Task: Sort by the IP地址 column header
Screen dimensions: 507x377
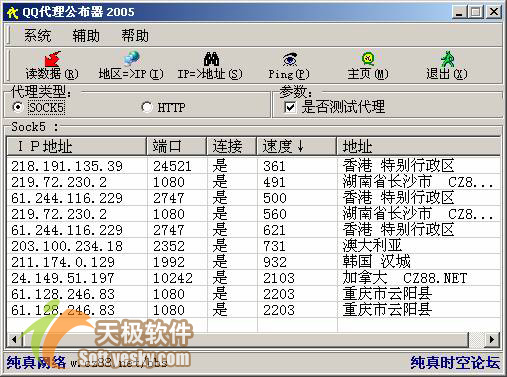Action: 77,146
